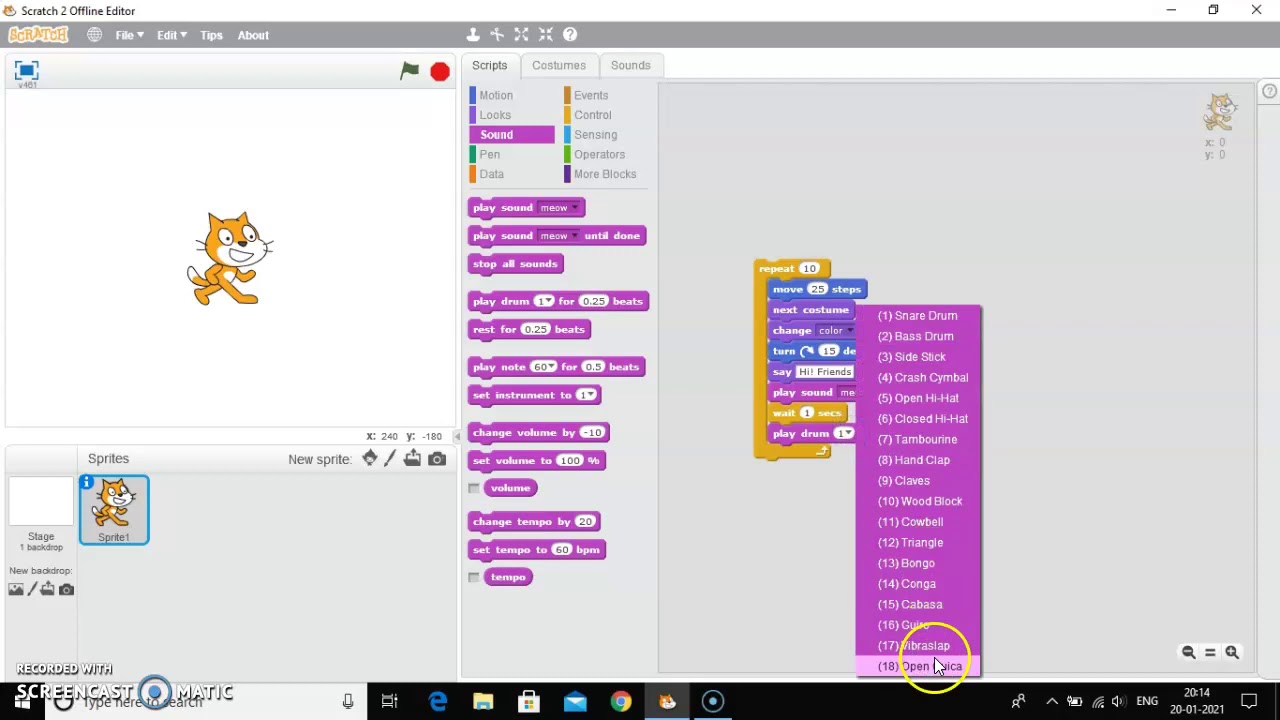Upload sprite from file icon

coord(412,459)
